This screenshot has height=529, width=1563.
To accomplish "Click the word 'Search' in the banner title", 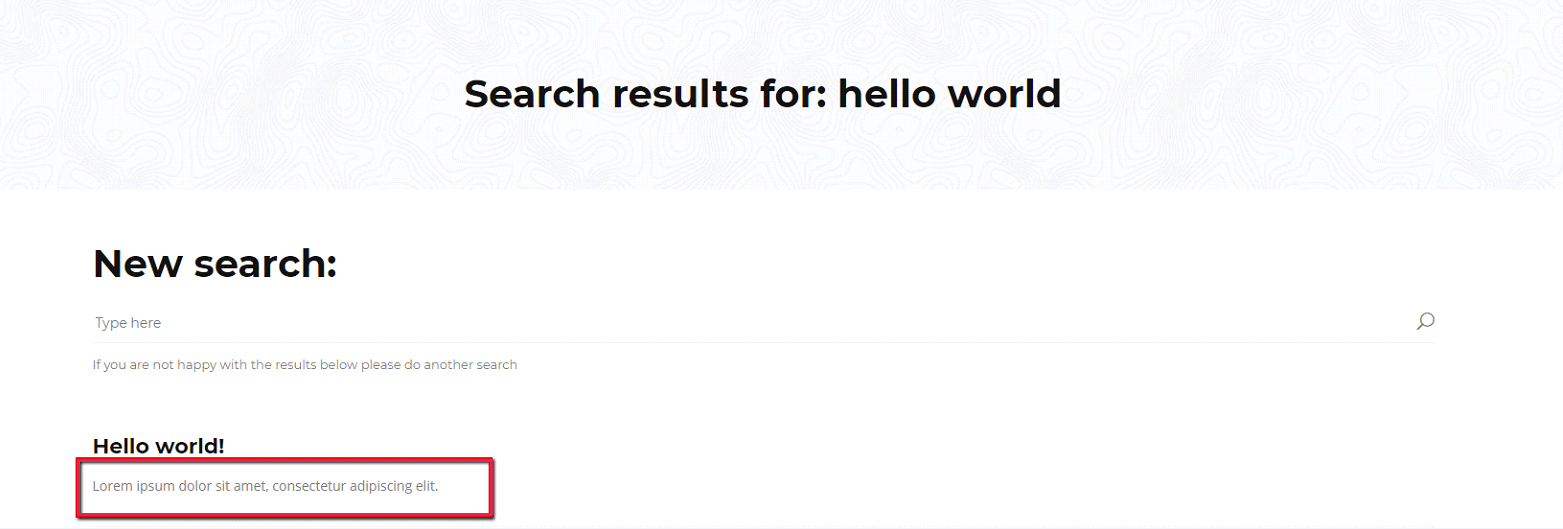I will [533, 94].
